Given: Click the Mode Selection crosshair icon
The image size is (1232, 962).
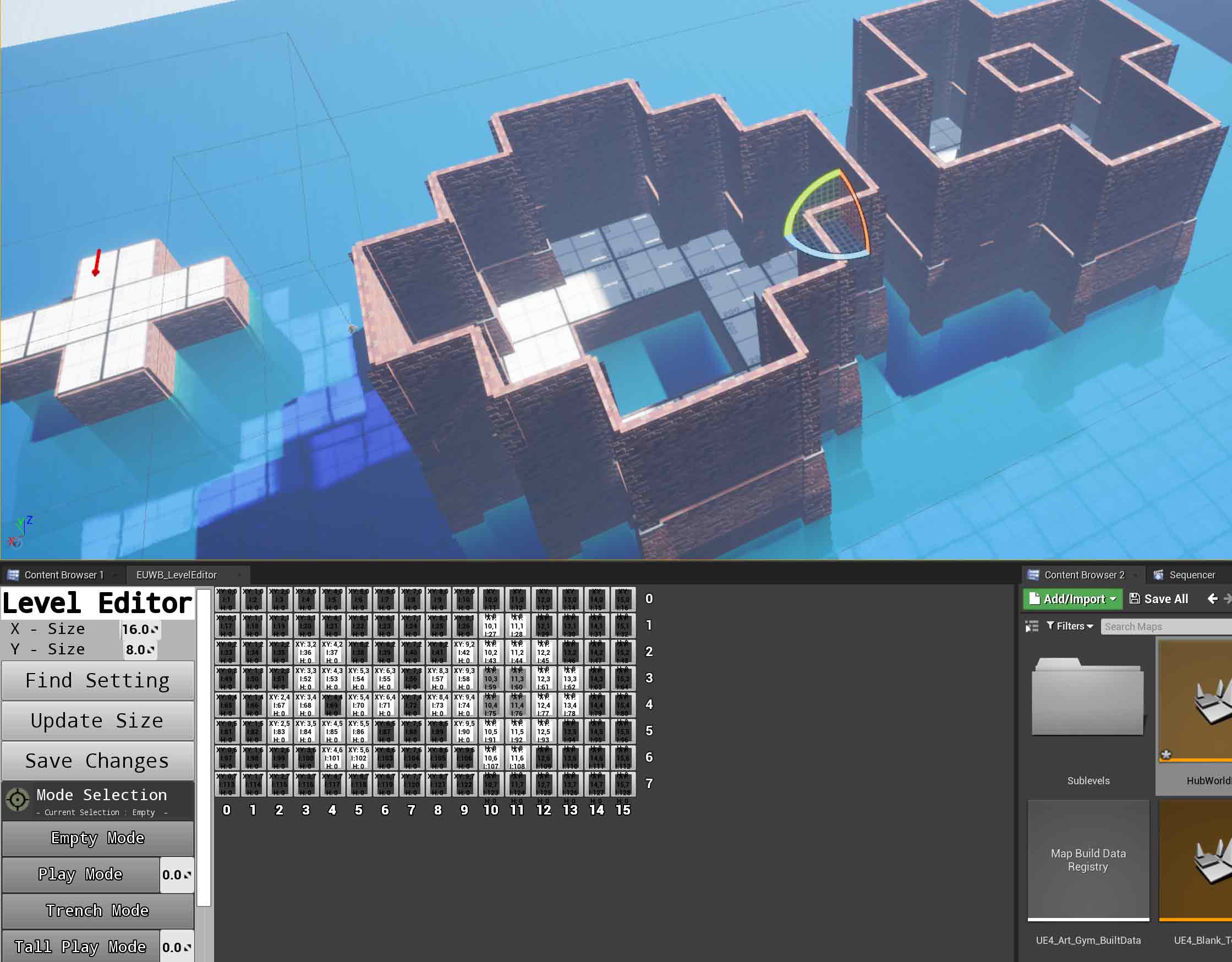Looking at the screenshot, I should pos(18,800).
